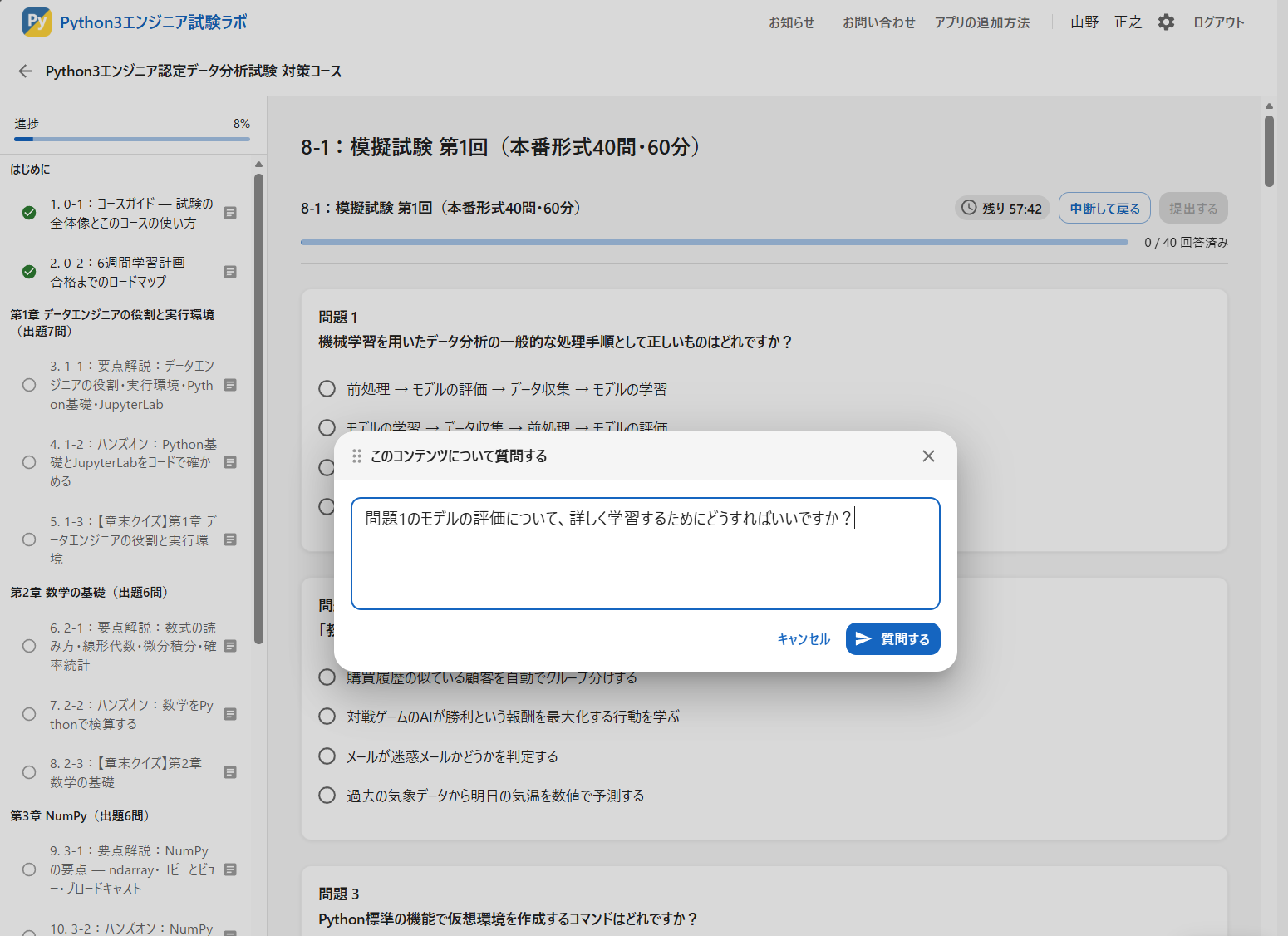Open lesson 2-3 章末クイズ 第2章 数学の基礎
The image size is (1288, 936).
pyautogui.click(x=125, y=772)
